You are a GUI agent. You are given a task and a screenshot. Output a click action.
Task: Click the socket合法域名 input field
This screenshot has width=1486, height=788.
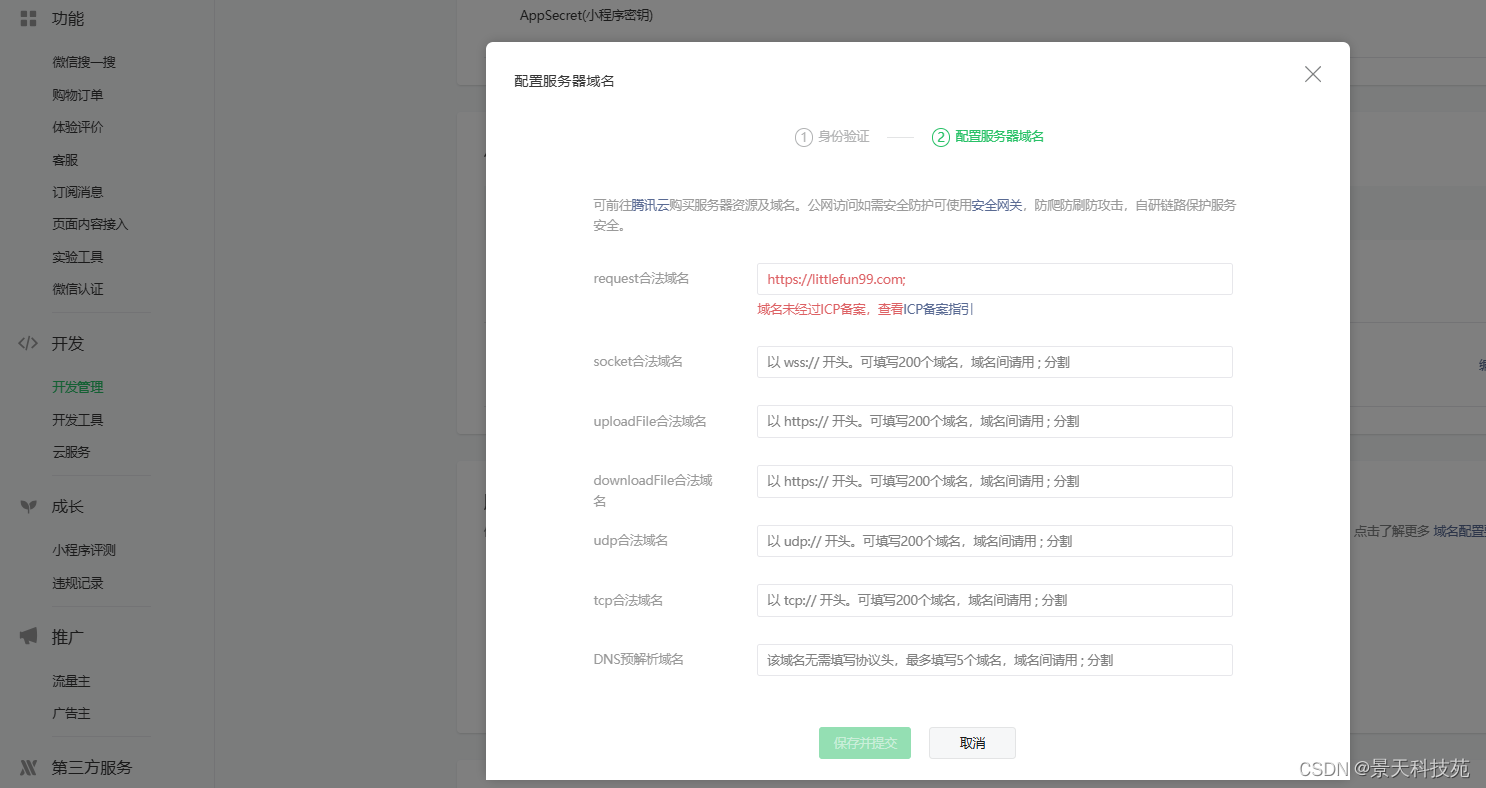pos(994,362)
